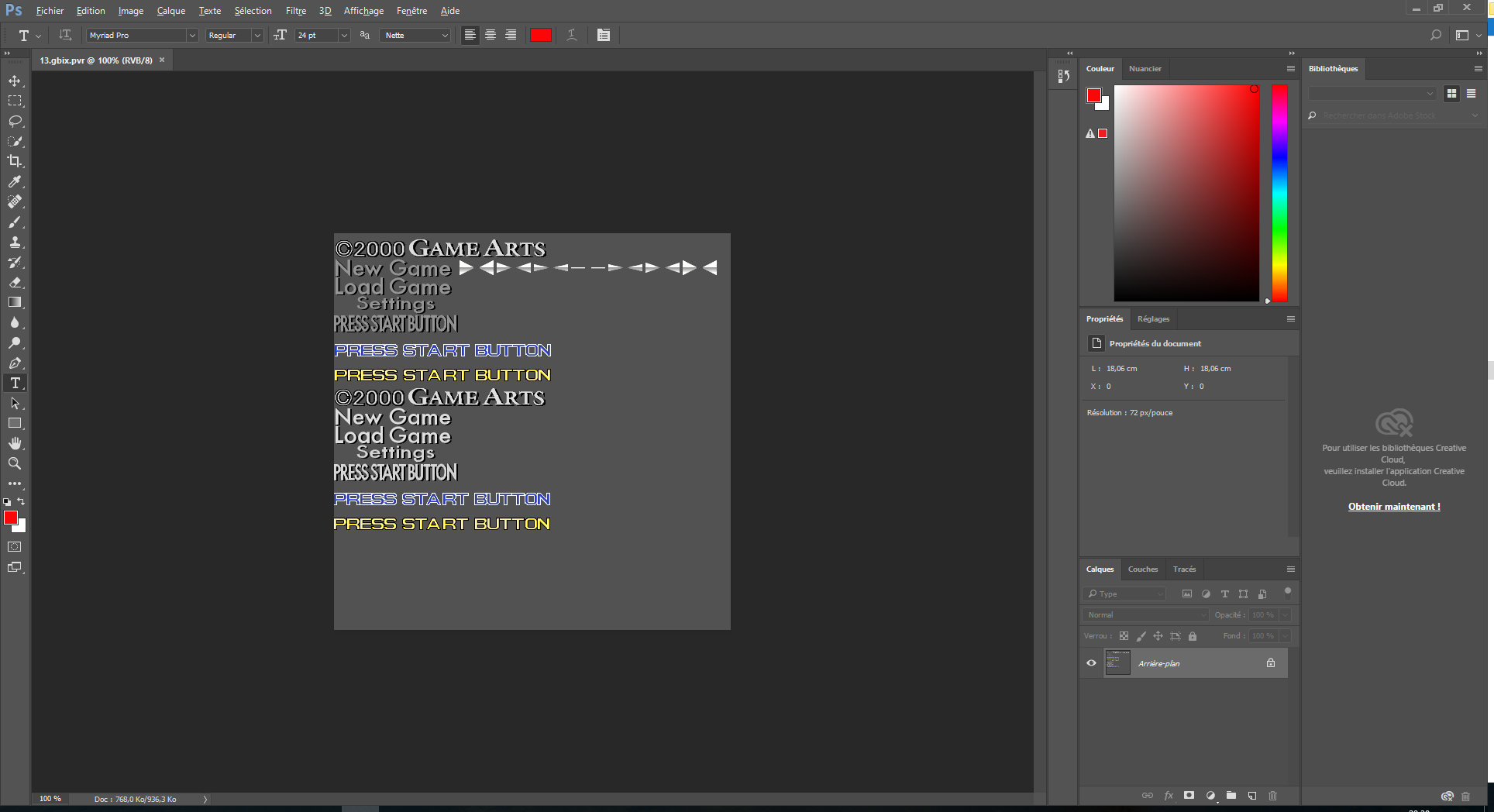Select the Eyedropper tool
This screenshot has width=1494, height=812.
[15, 181]
